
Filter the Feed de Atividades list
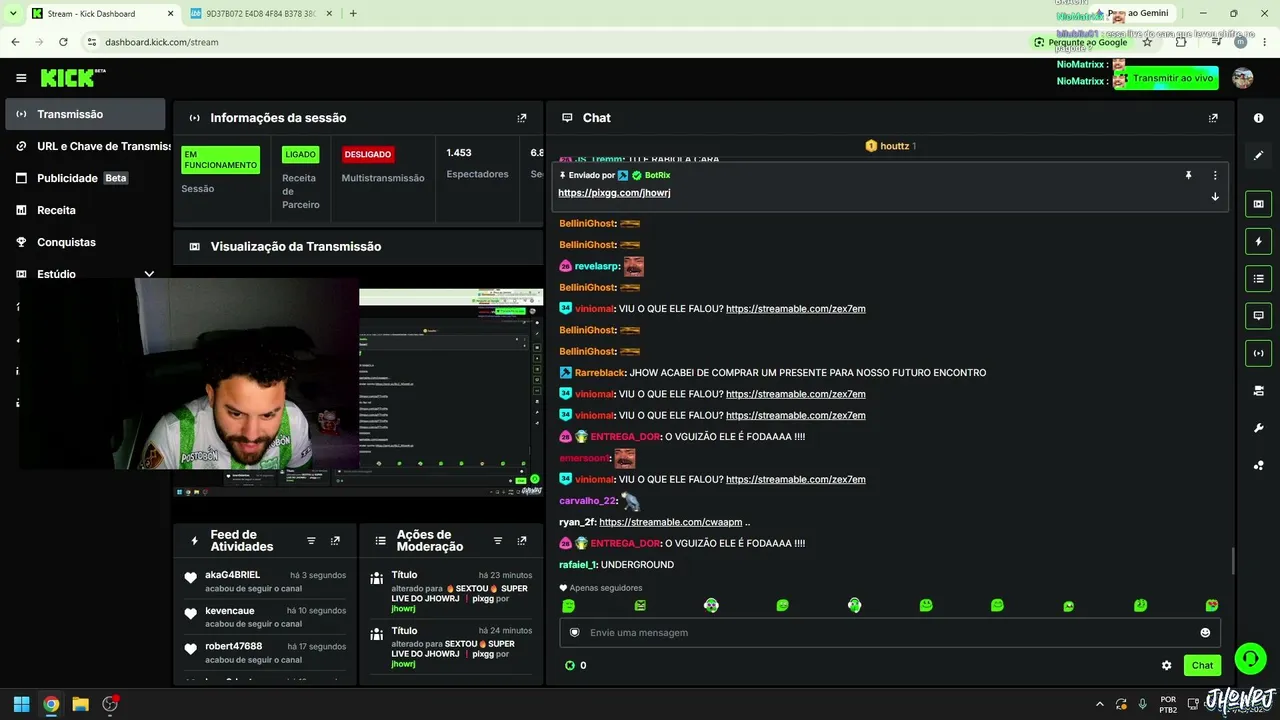[311, 541]
